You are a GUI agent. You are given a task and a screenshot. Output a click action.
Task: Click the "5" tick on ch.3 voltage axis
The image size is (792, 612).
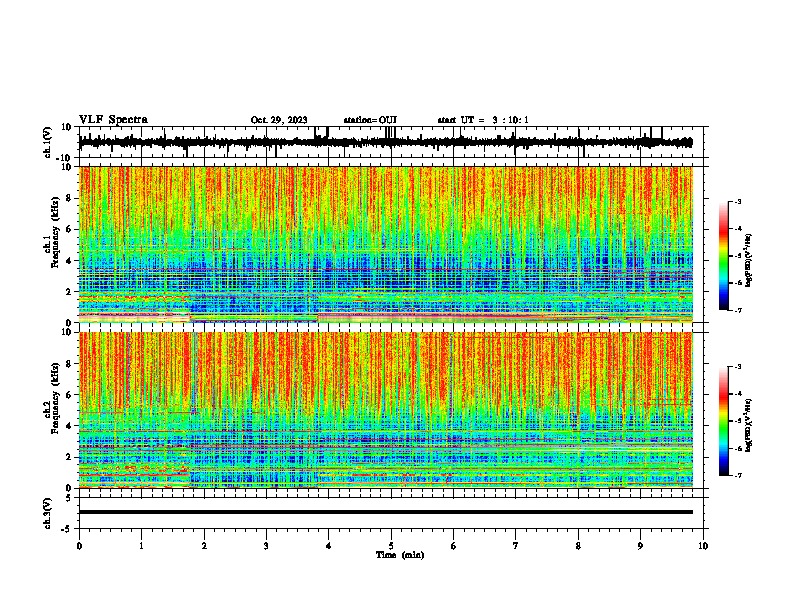(69, 498)
